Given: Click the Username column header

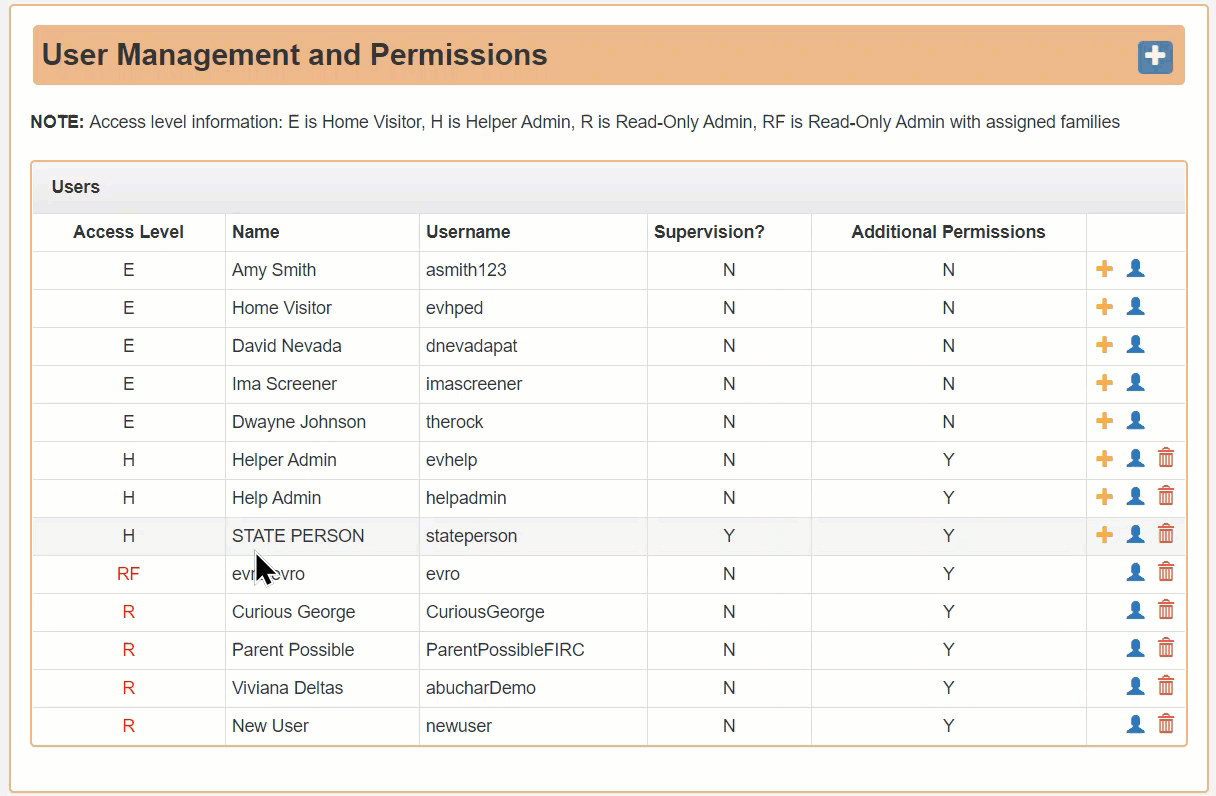Looking at the screenshot, I should (468, 232).
